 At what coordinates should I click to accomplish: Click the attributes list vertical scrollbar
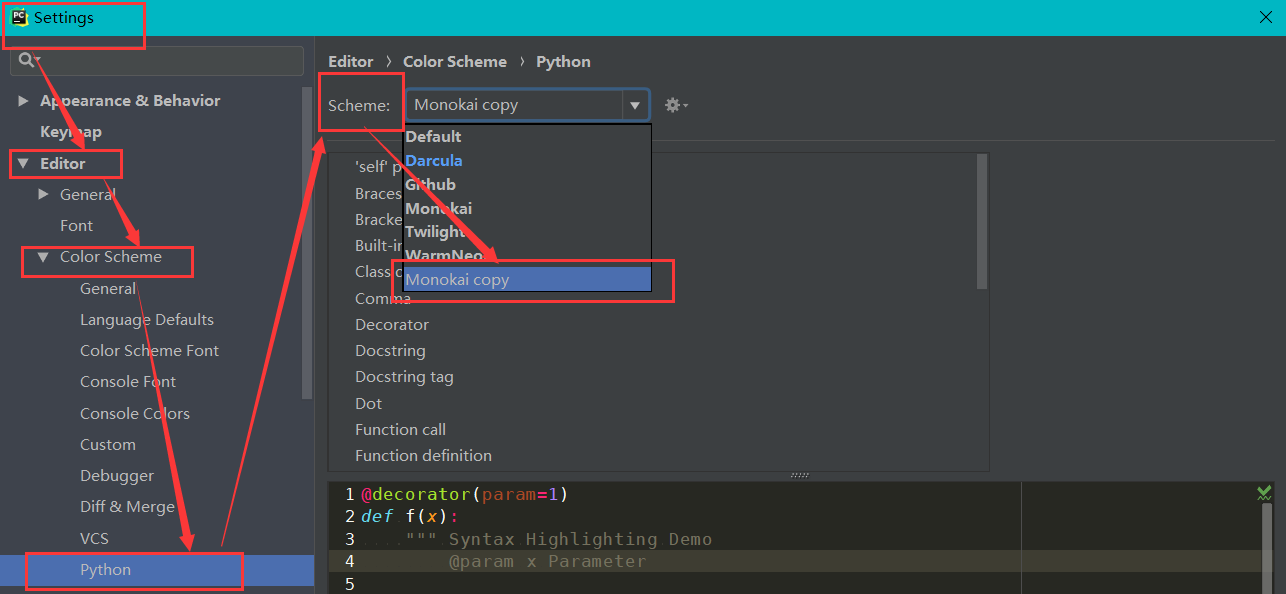tap(981, 222)
